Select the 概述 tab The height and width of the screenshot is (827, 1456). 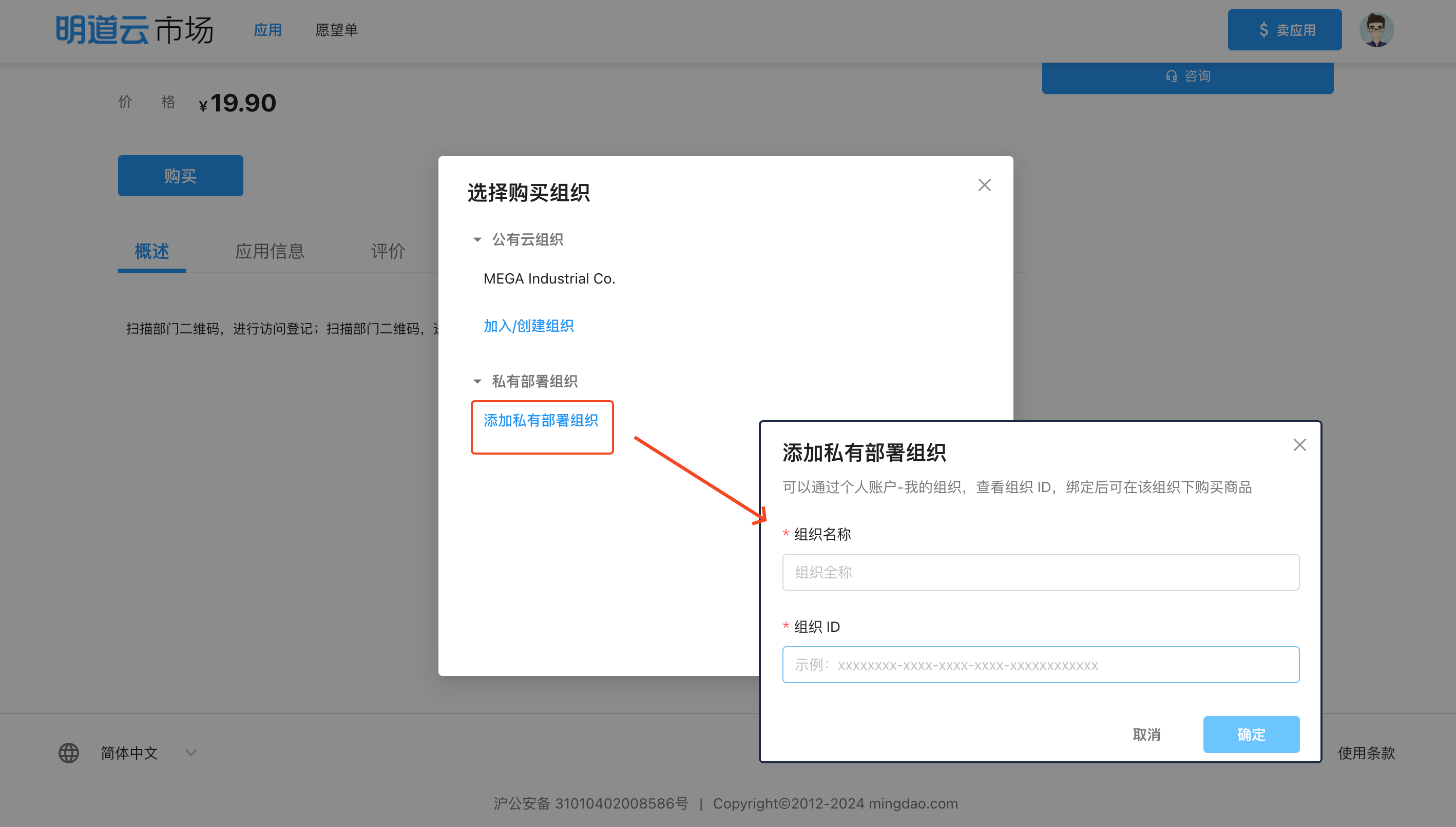151,251
